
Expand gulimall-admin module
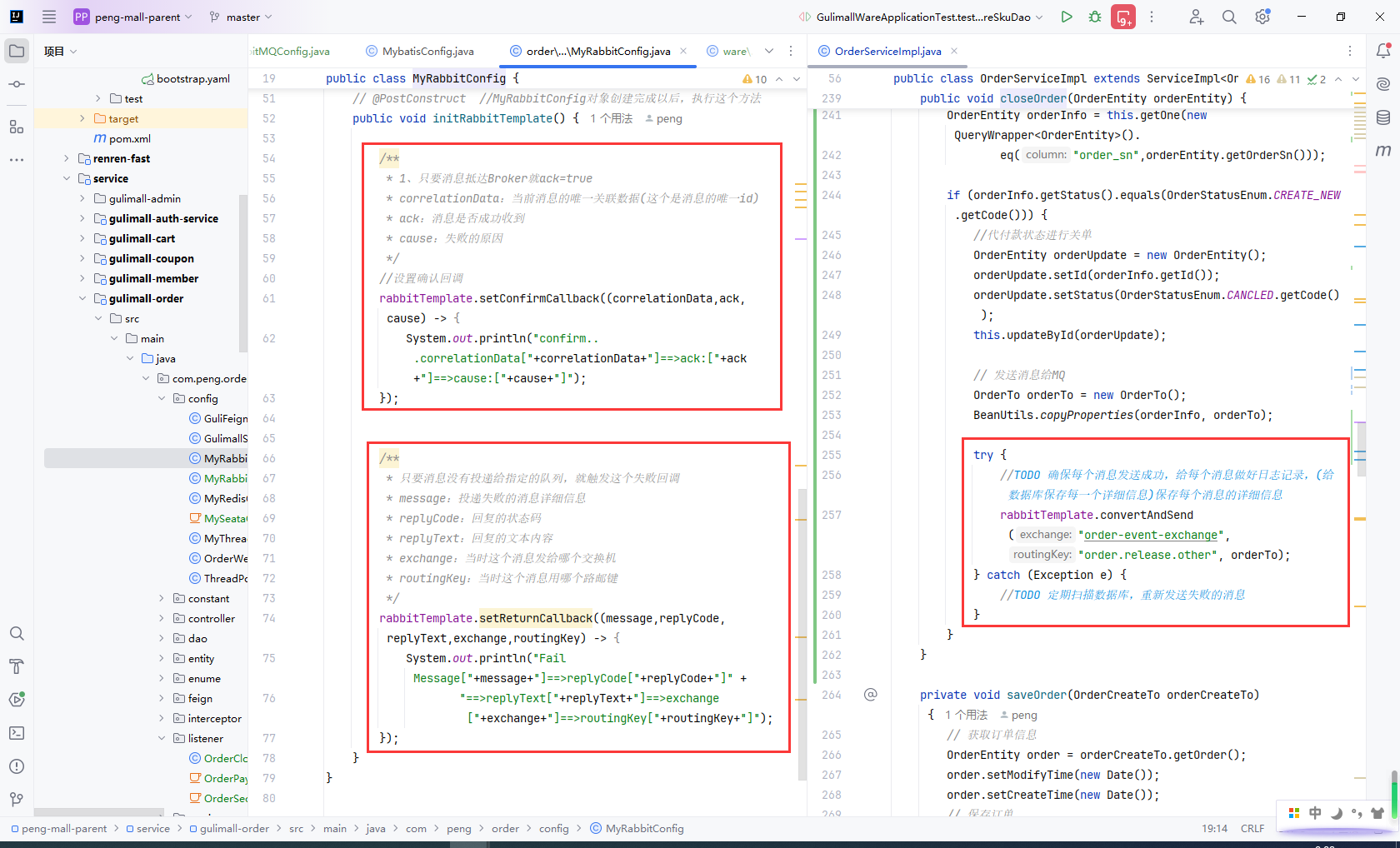click(82, 198)
